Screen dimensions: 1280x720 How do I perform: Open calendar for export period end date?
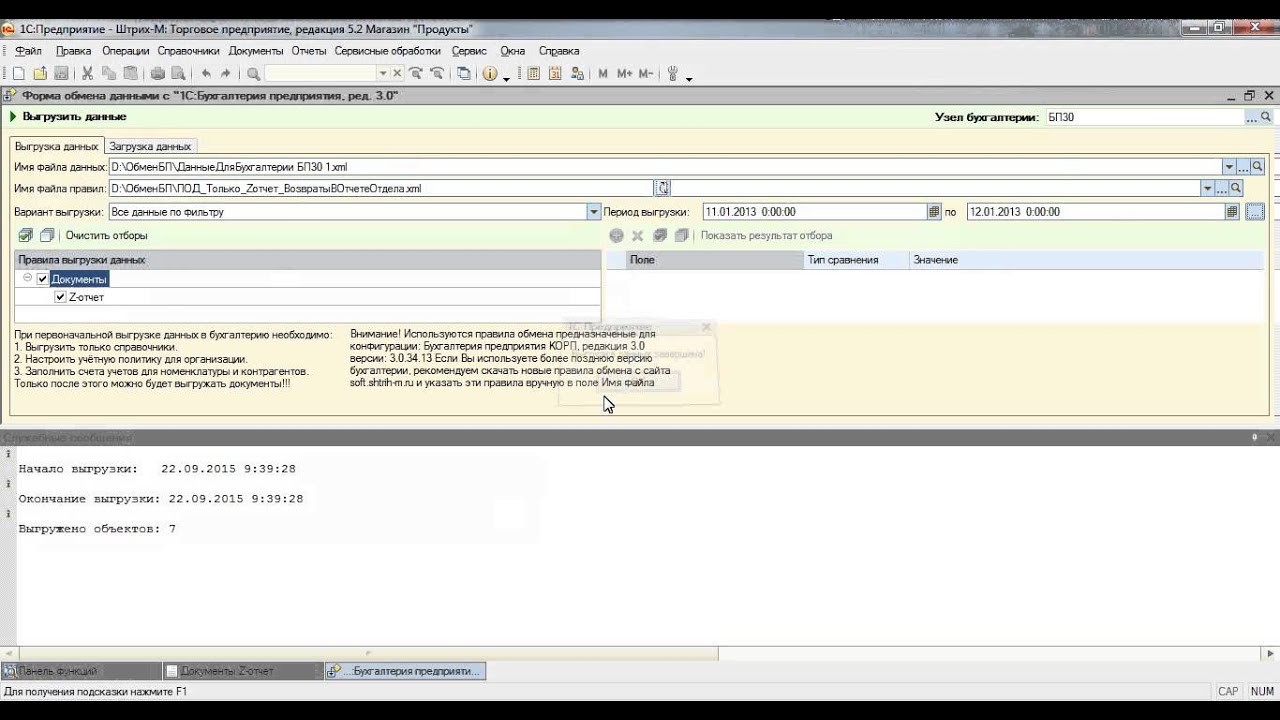tap(1232, 212)
